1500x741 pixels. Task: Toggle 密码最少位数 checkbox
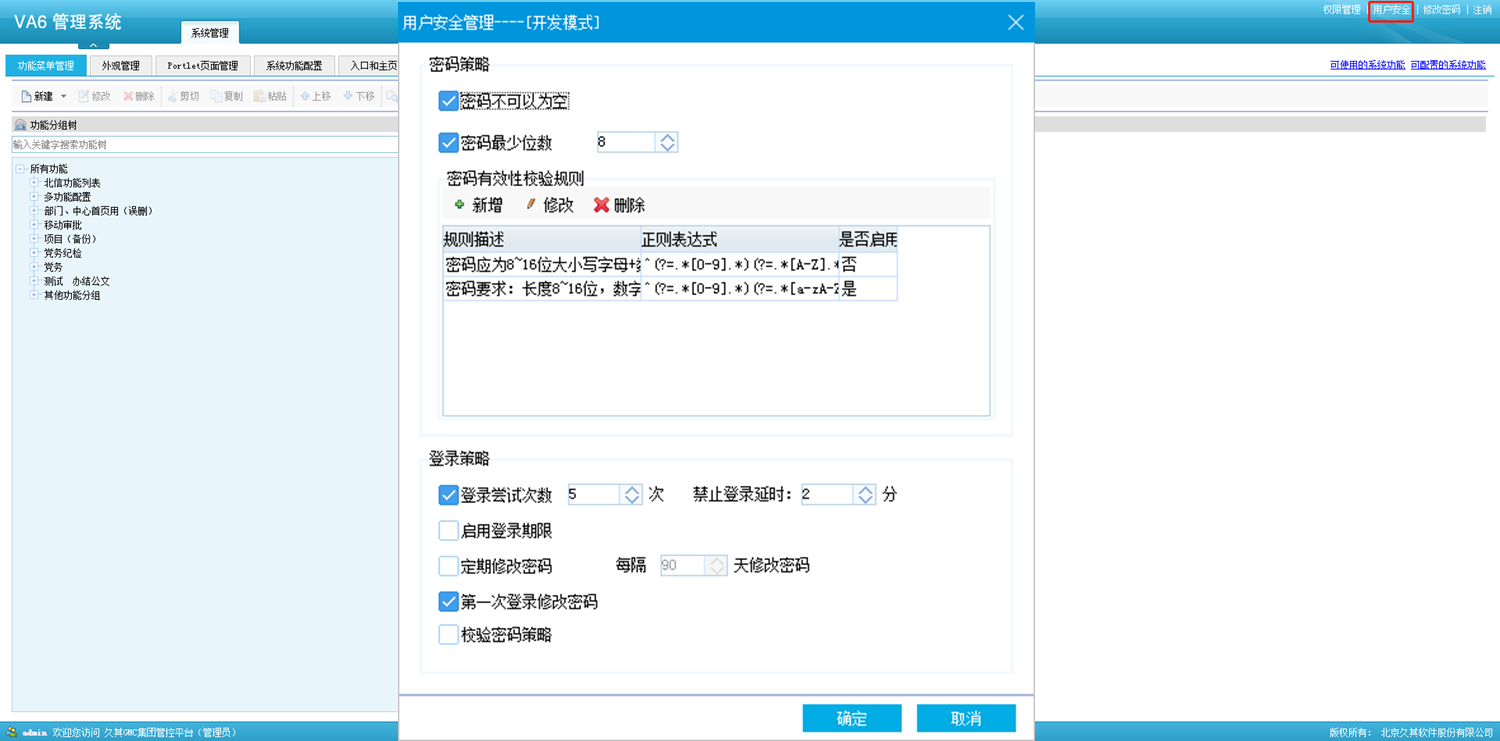[x=448, y=143]
